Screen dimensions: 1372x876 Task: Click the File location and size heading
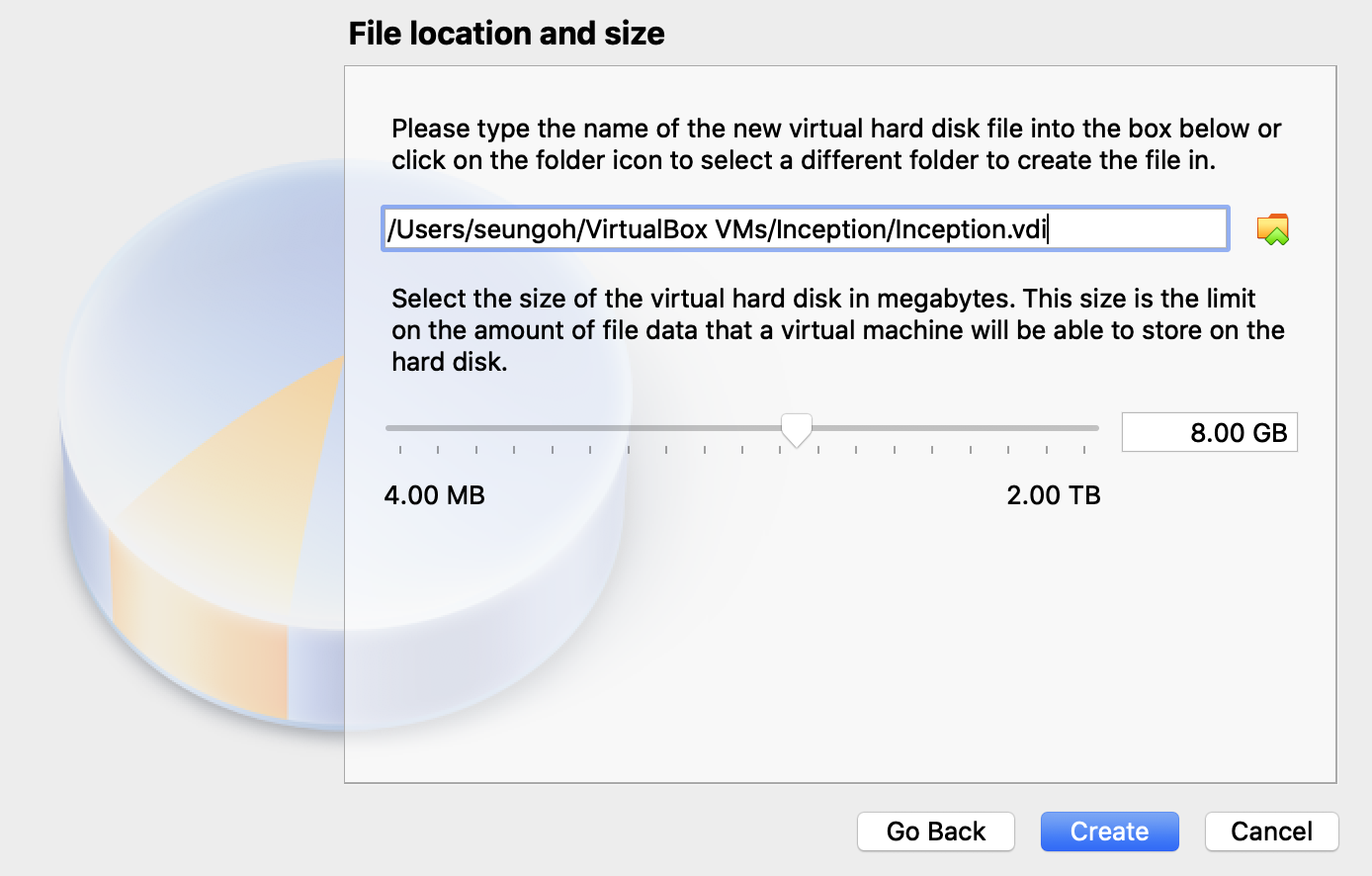[x=506, y=34]
